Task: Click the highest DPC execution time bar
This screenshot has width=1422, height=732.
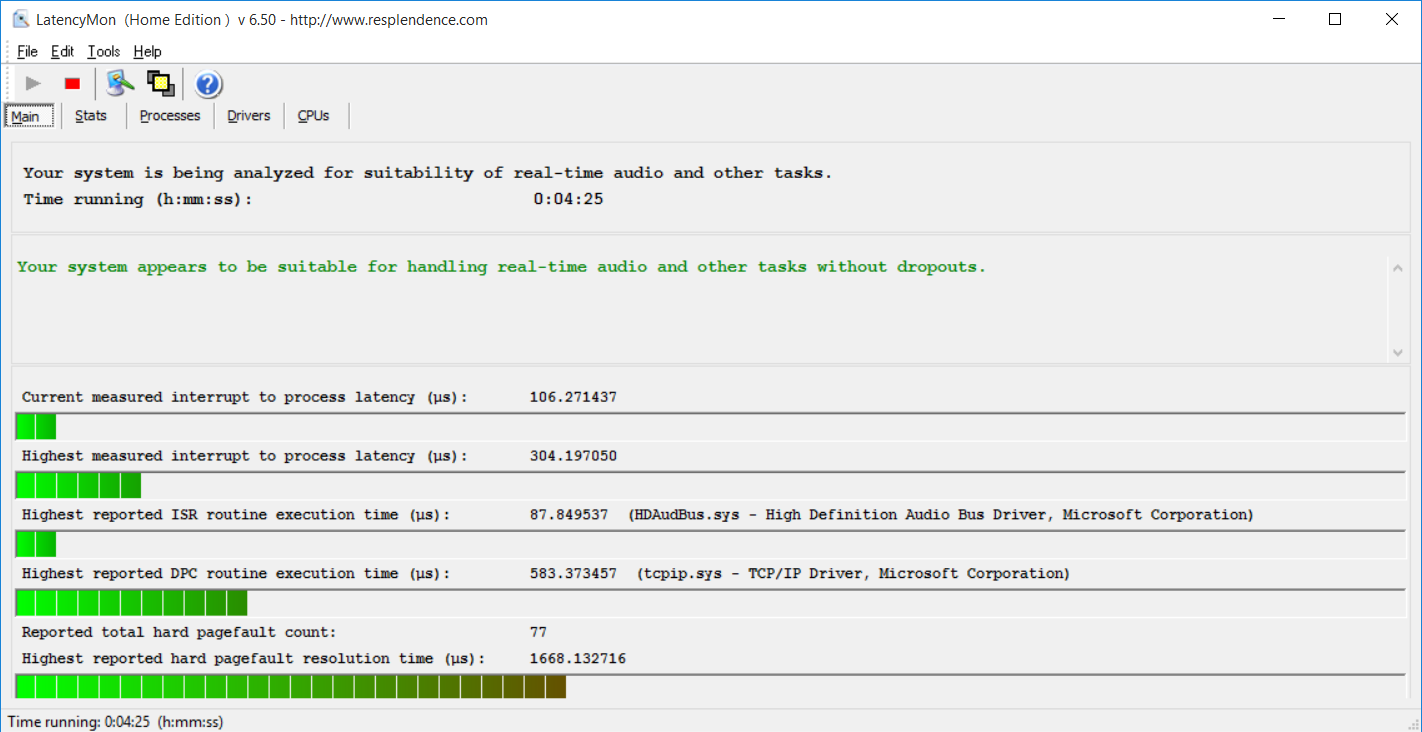Action: [711, 603]
